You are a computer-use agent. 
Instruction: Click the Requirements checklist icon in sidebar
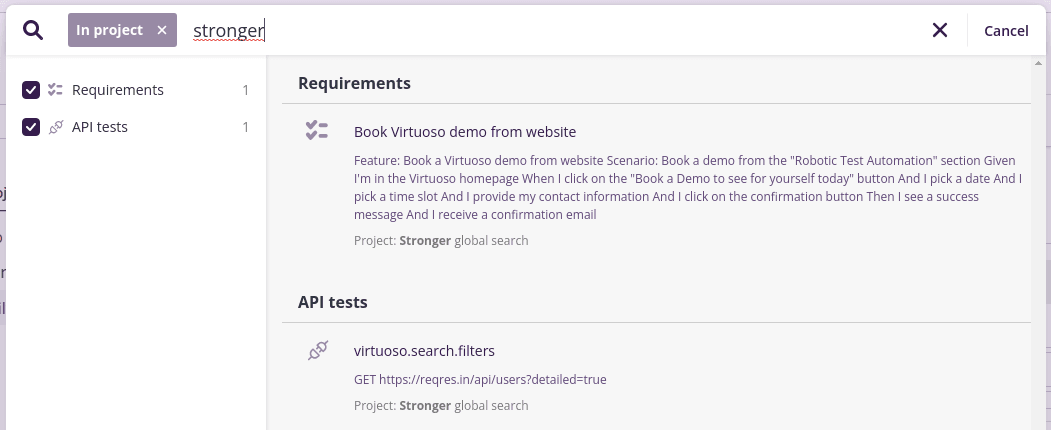point(56,90)
